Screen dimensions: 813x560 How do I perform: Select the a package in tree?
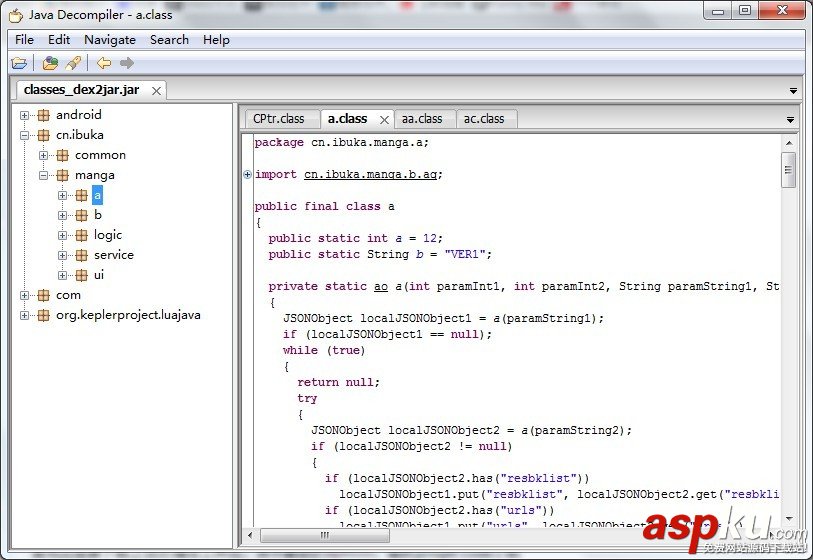click(97, 195)
